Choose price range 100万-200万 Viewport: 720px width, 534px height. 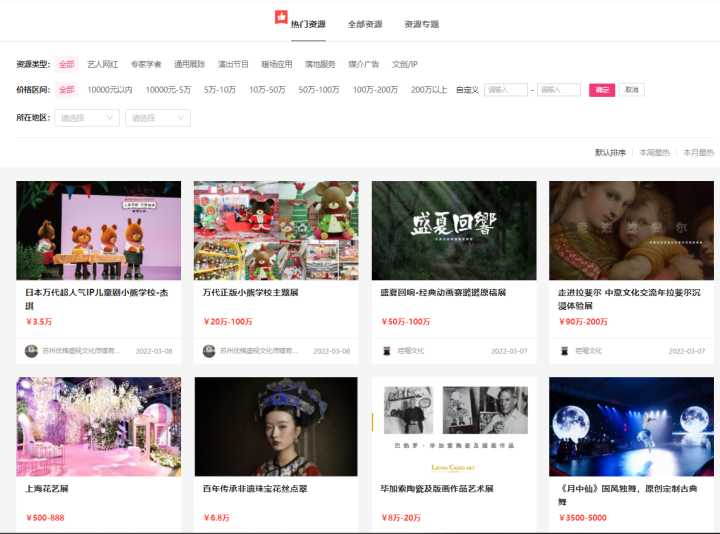[x=375, y=90]
